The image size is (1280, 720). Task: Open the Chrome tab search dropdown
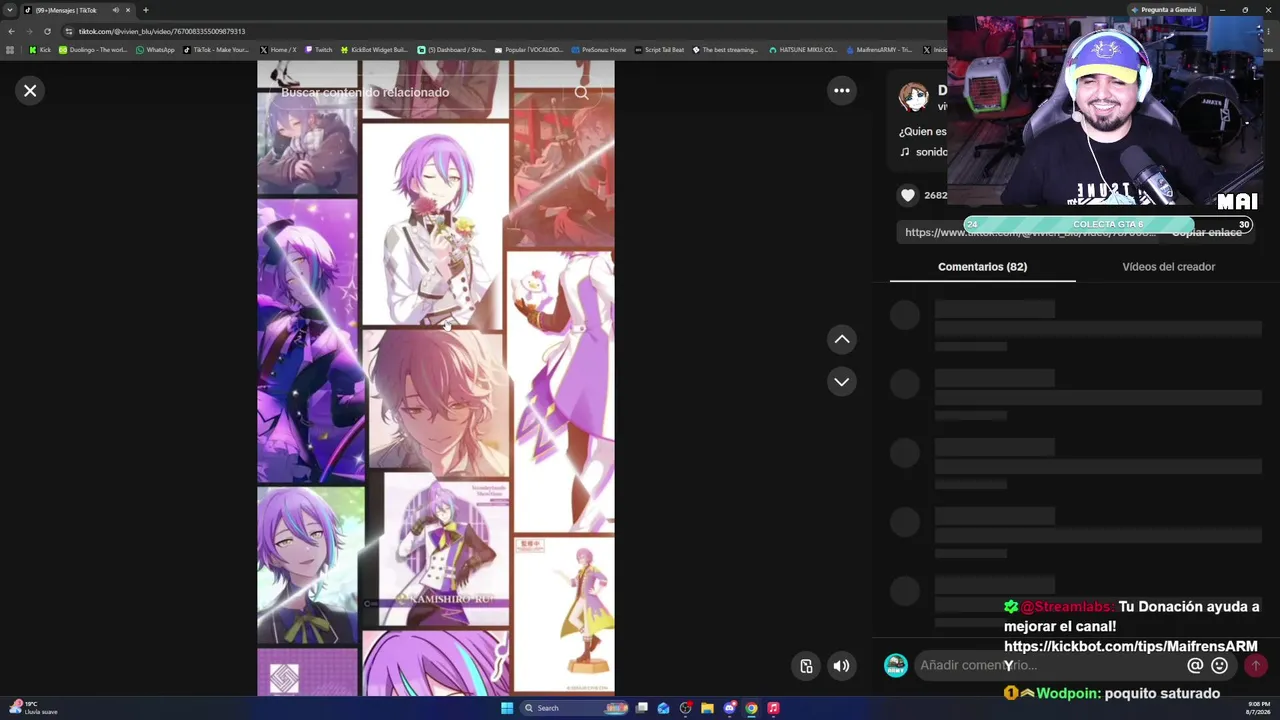tap(10, 10)
